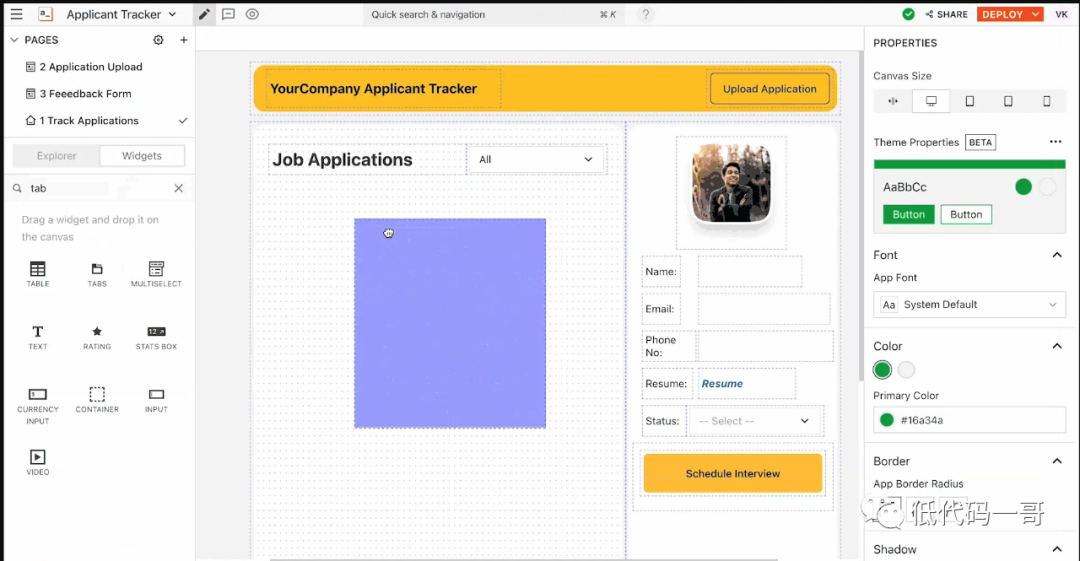
Task: Click the Schedule Interview button
Action: (x=732, y=473)
